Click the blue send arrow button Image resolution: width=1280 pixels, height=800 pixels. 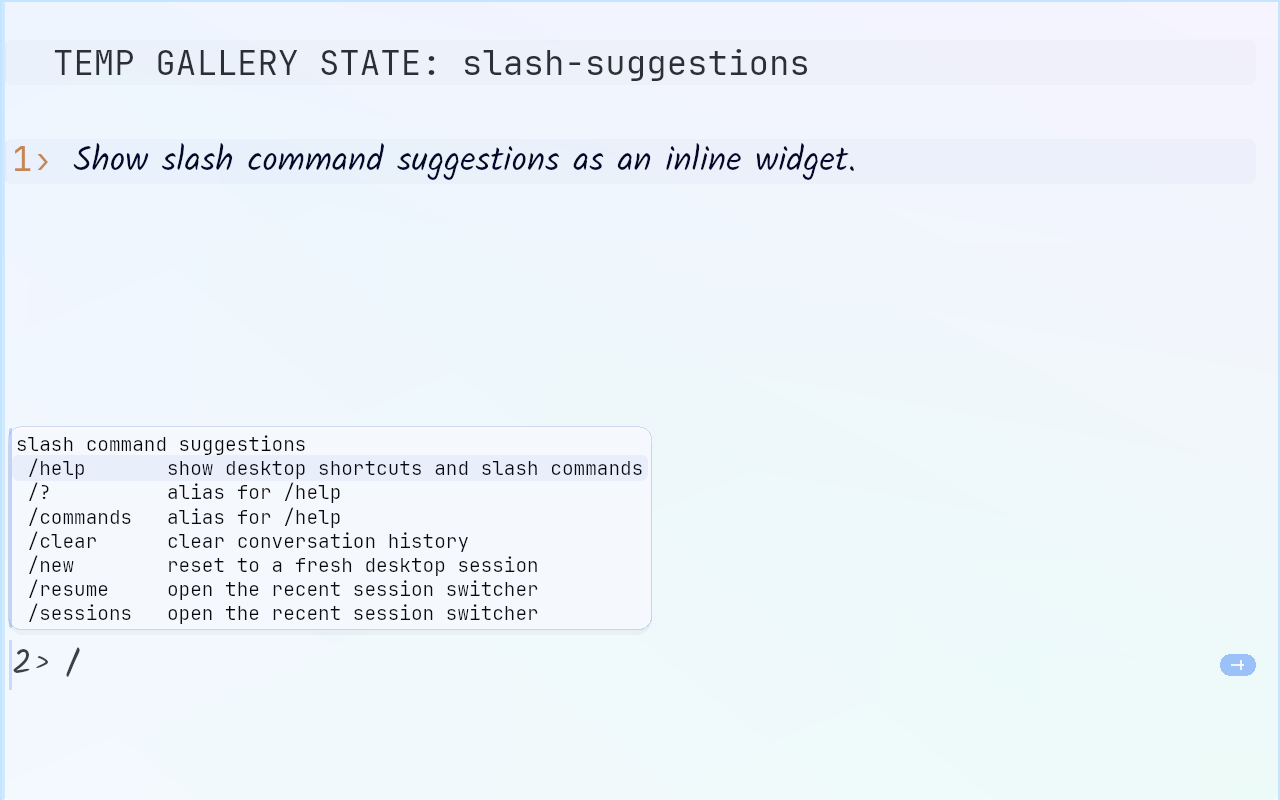(1237, 665)
